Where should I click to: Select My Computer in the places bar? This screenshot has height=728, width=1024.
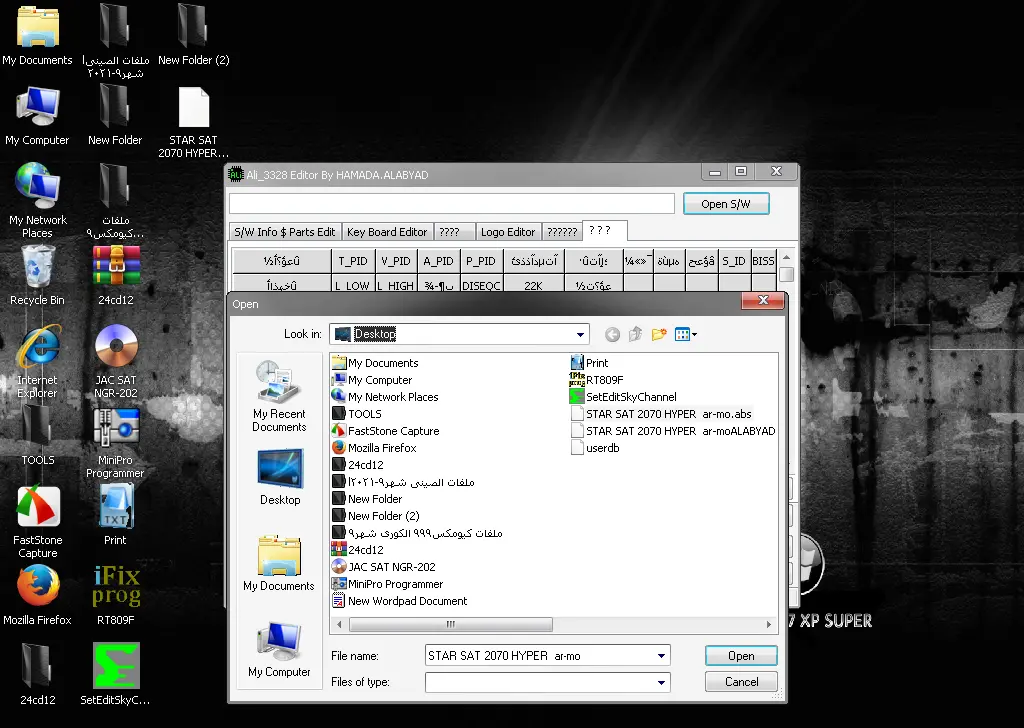[x=279, y=650]
